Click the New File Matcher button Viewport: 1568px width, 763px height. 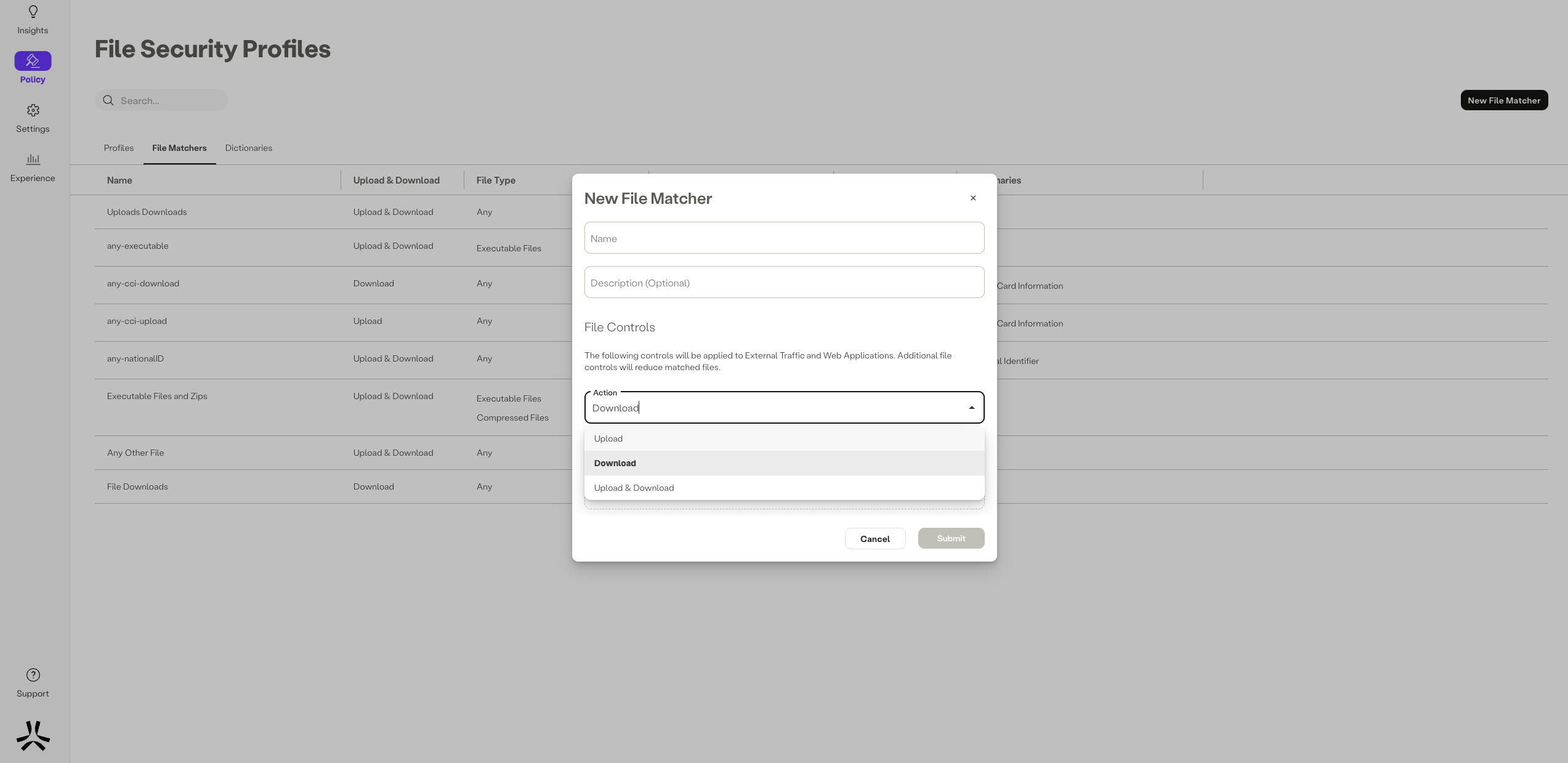tap(1503, 100)
